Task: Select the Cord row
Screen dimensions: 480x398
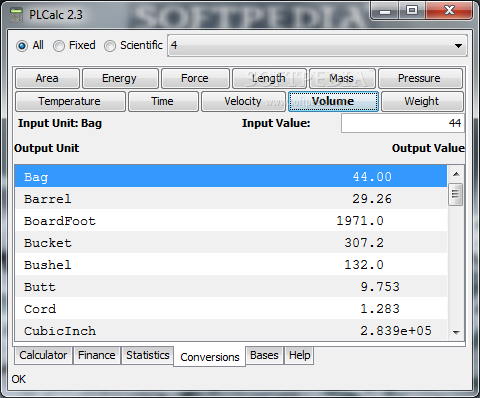Action: [231, 308]
